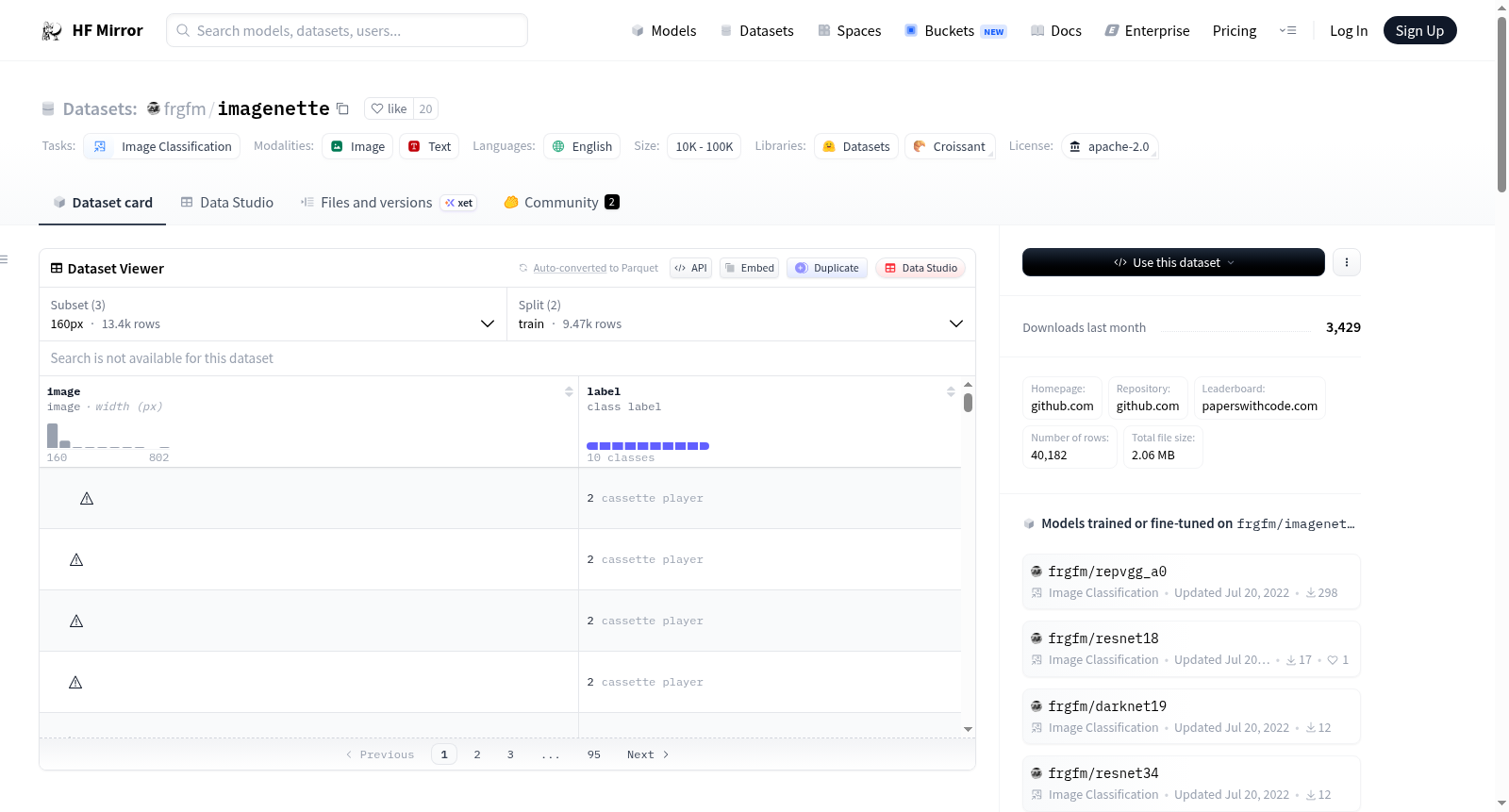
Task: Open Spaces in the top navigation
Action: tap(850, 31)
